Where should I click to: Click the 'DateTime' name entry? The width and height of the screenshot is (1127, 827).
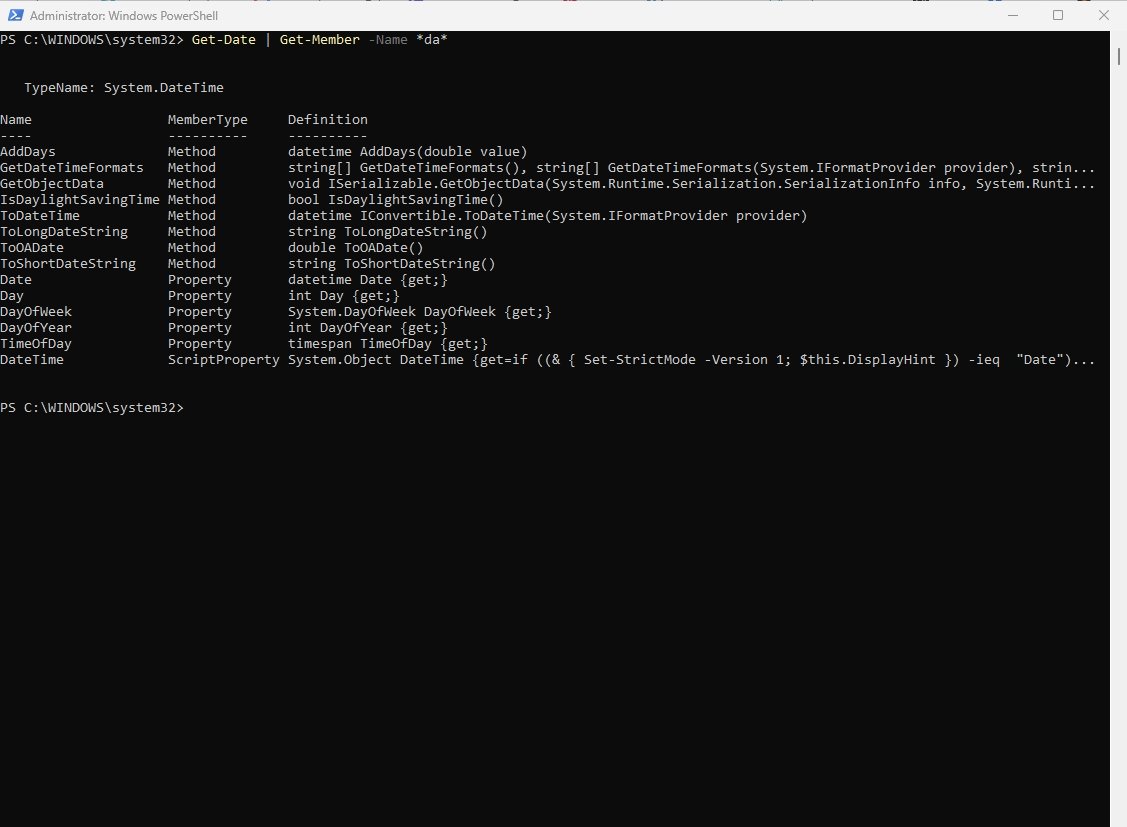click(32, 359)
